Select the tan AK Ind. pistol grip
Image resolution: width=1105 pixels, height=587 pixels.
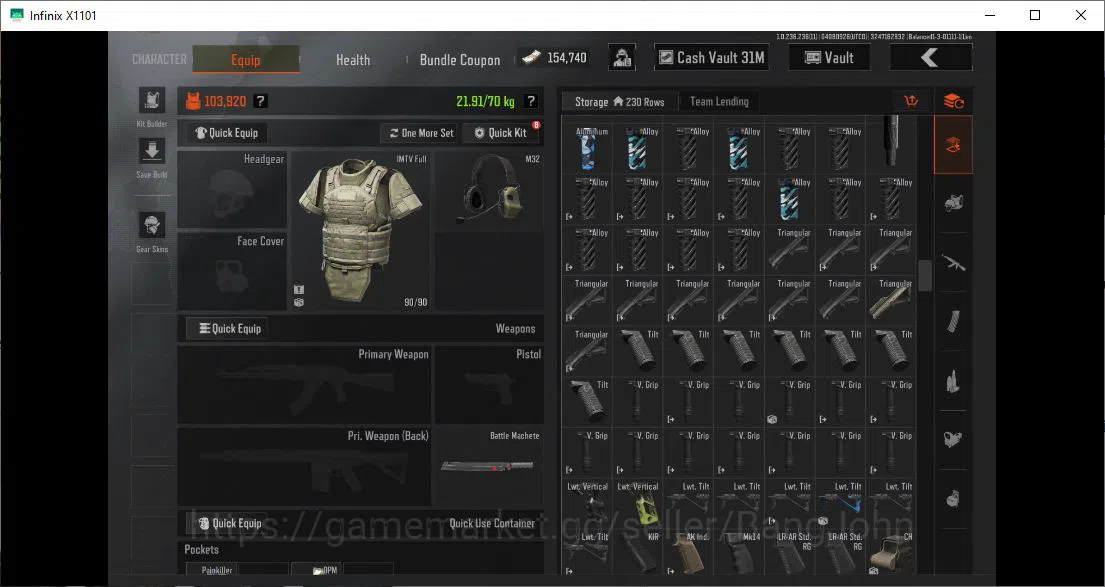[689, 553]
